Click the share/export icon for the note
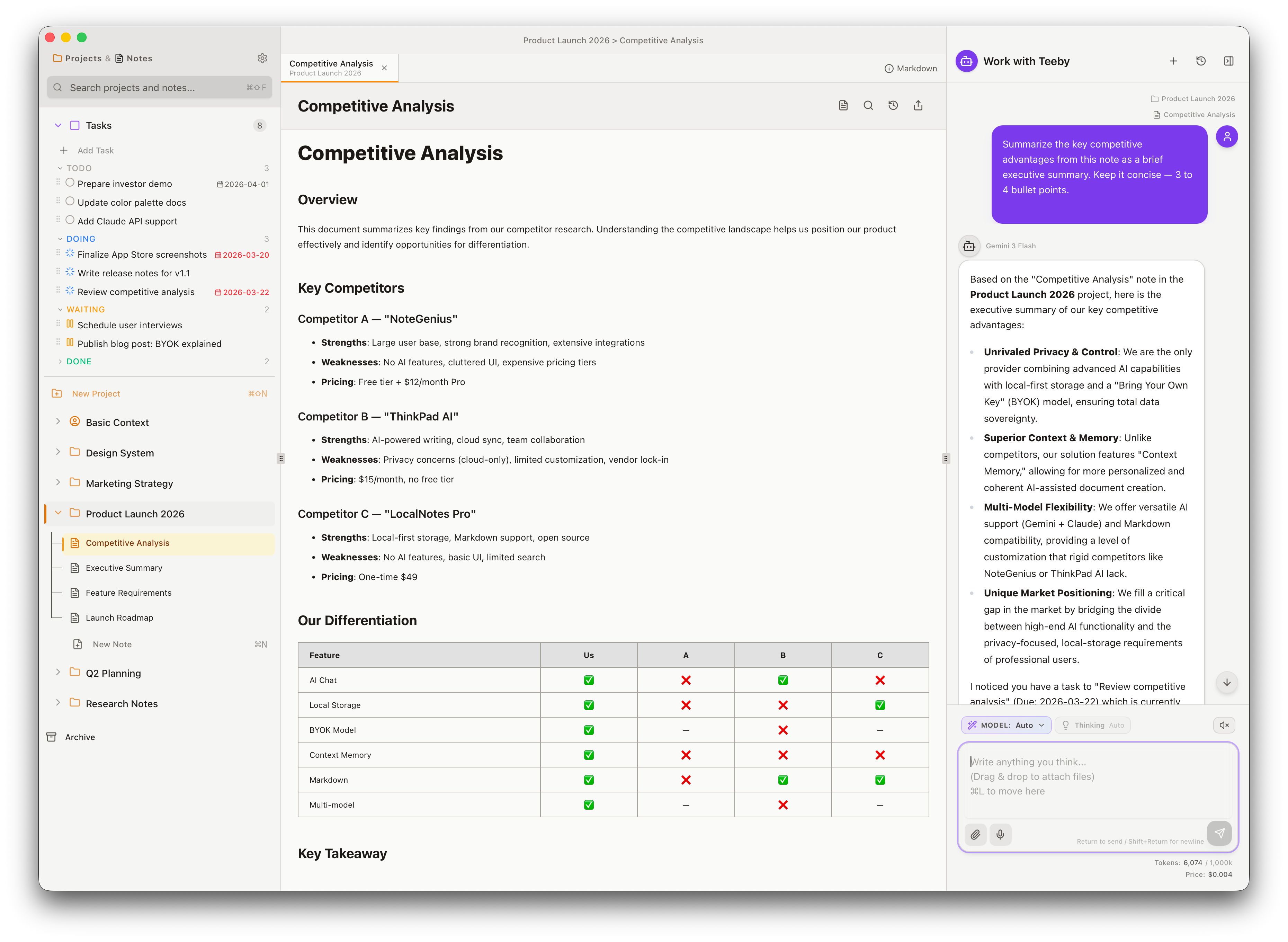The height and width of the screenshot is (942, 1288). 918,106
